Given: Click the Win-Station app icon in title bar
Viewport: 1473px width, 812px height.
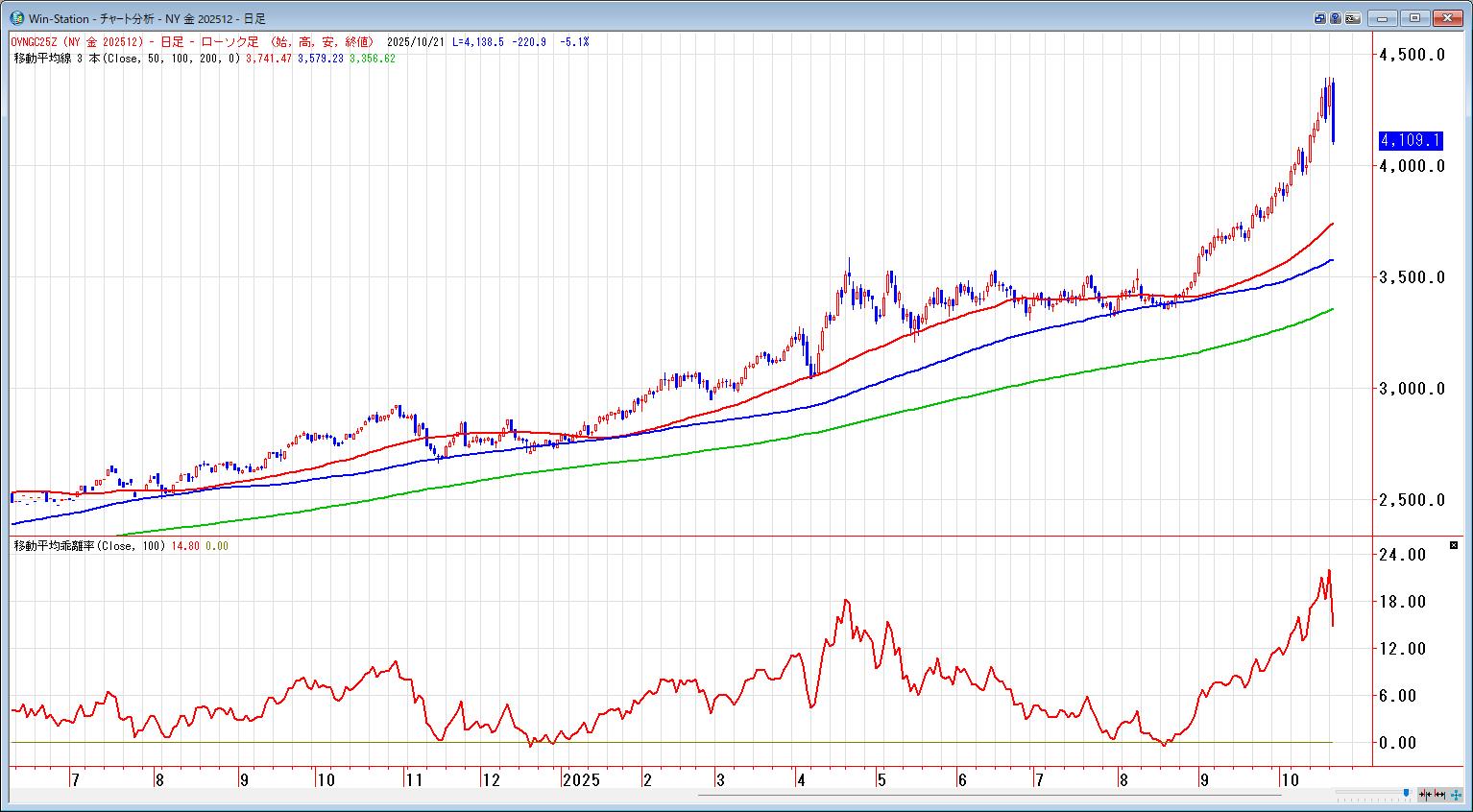Looking at the screenshot, I should tap(16, 18).
